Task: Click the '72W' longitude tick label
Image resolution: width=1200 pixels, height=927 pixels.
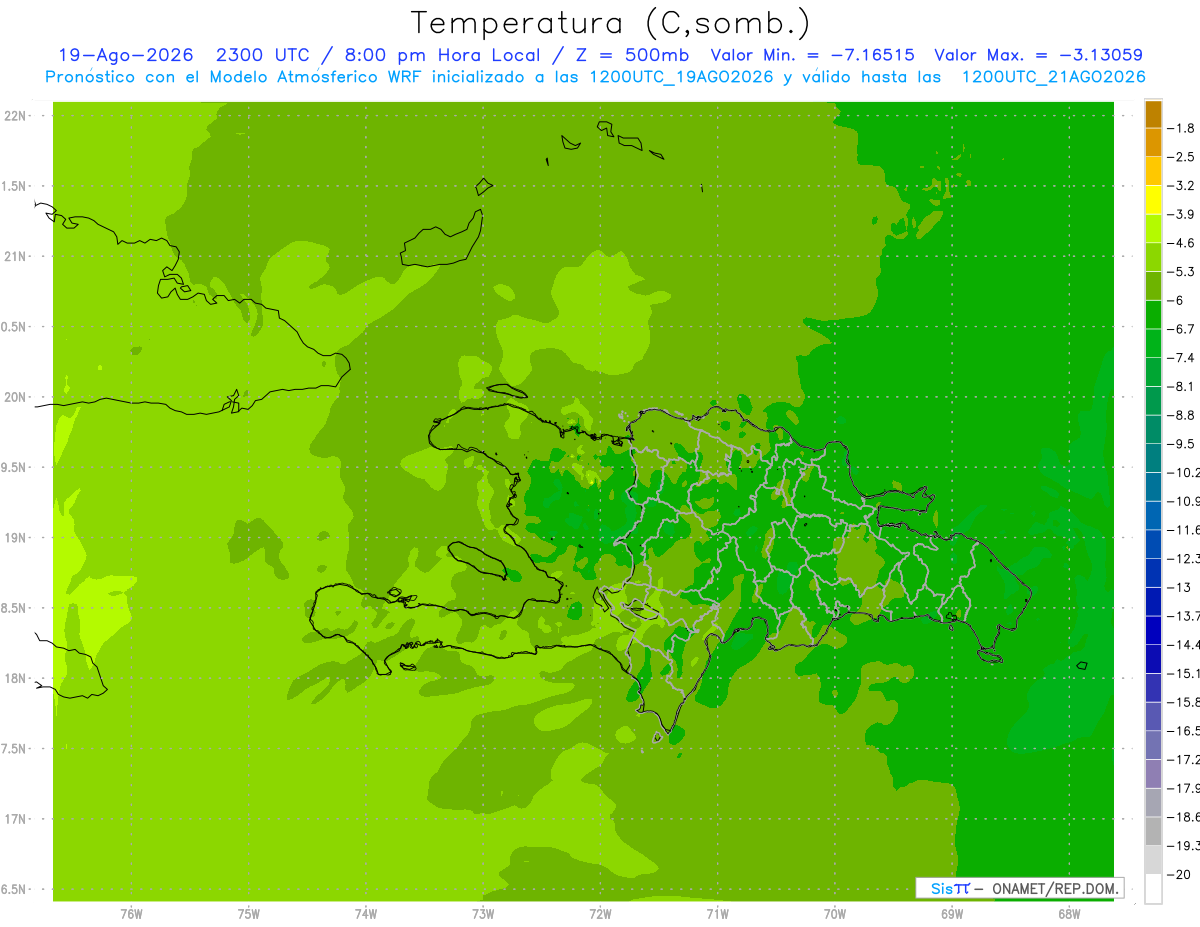Action: (600, 913)
